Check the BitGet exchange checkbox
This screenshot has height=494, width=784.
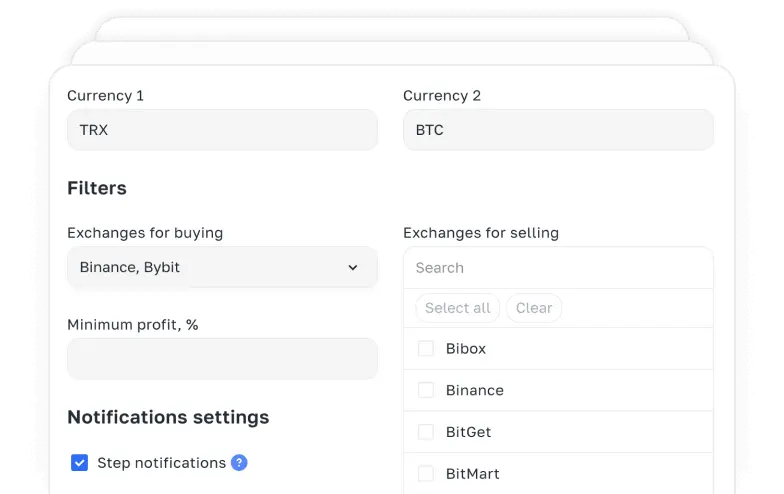(x=426, y=432)
